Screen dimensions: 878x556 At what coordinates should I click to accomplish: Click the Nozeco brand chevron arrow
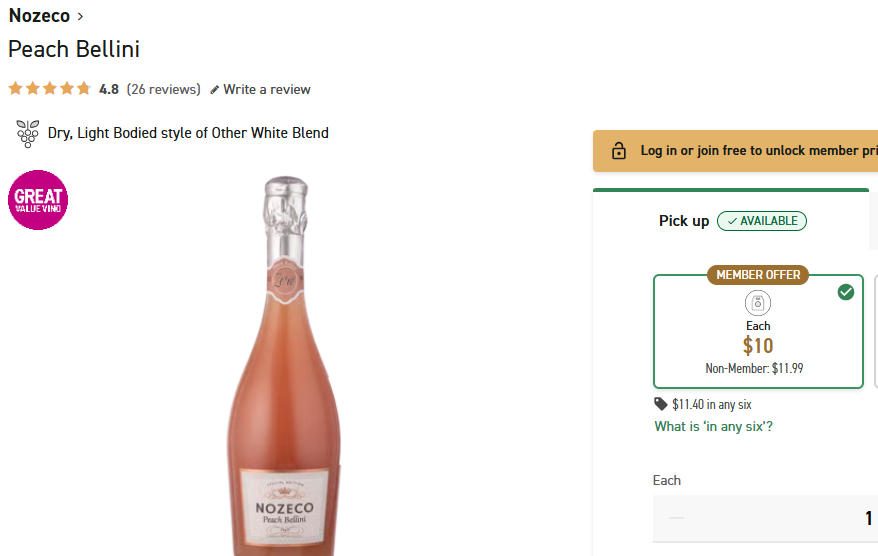[81, 16]
